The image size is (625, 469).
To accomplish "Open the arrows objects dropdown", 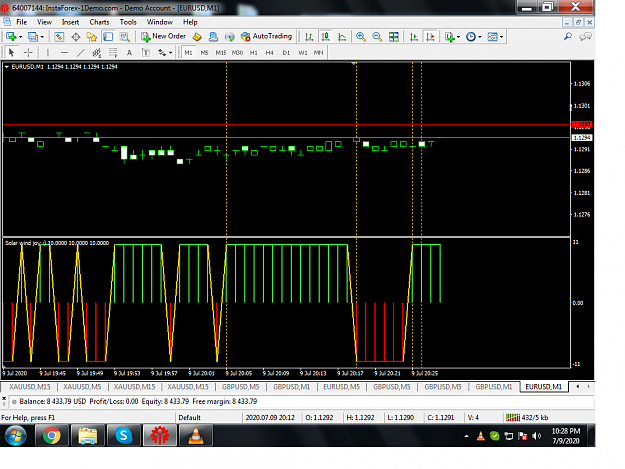I will pyautogui.click(x=165, y=52).
